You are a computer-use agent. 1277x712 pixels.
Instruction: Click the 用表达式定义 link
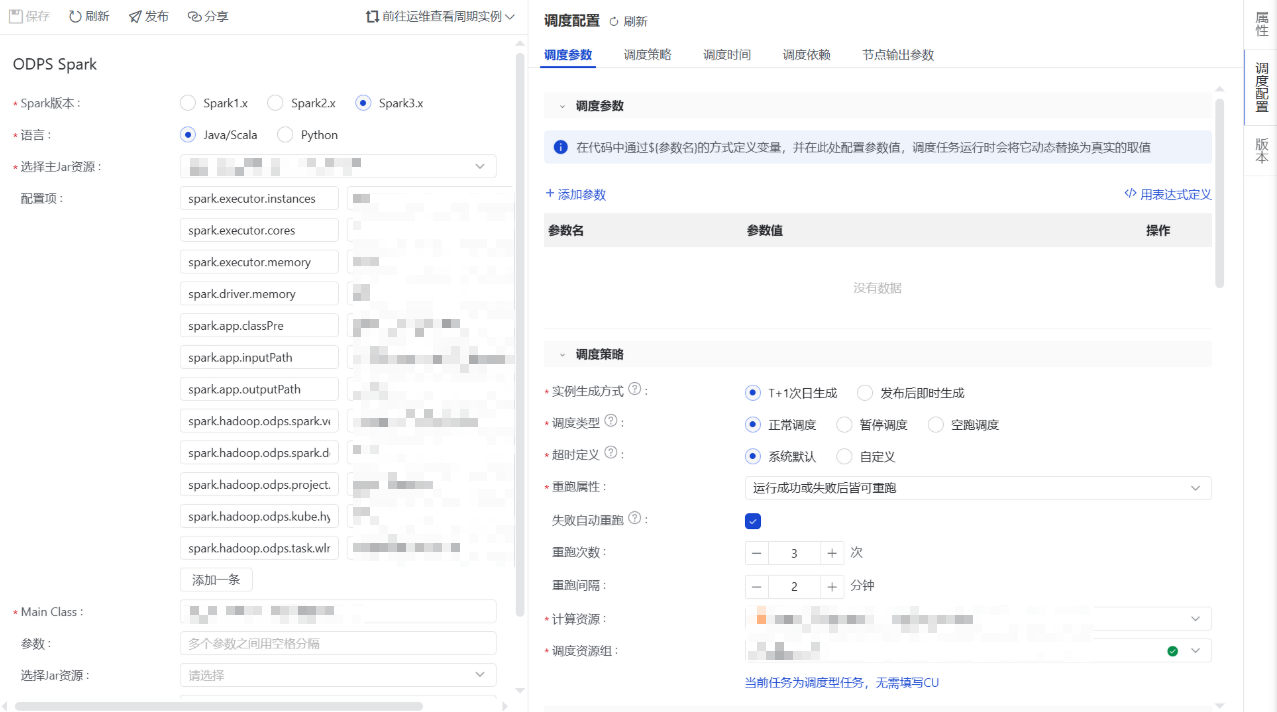point(1168,194)
